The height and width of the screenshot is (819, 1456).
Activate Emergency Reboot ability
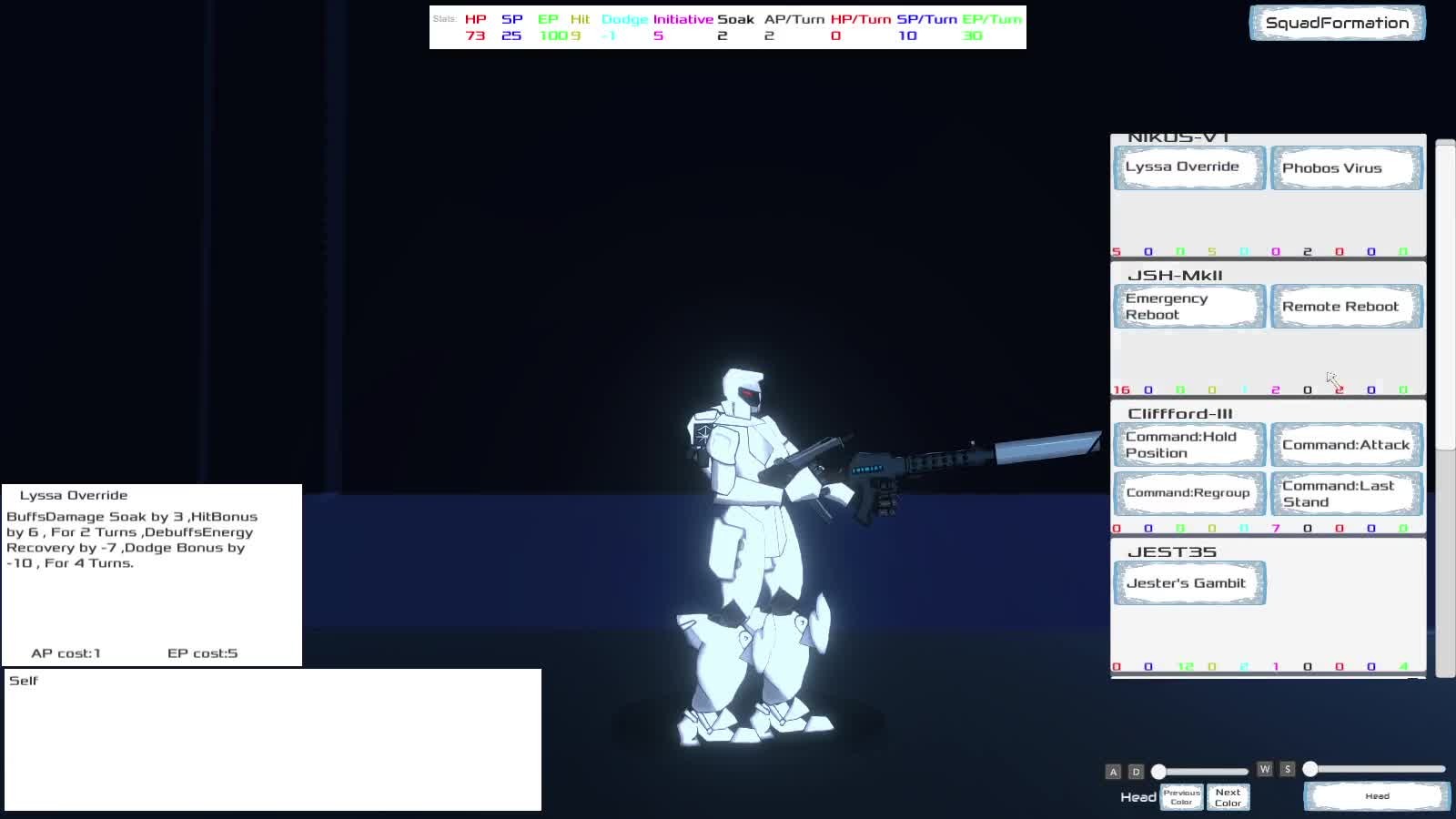1188,307
